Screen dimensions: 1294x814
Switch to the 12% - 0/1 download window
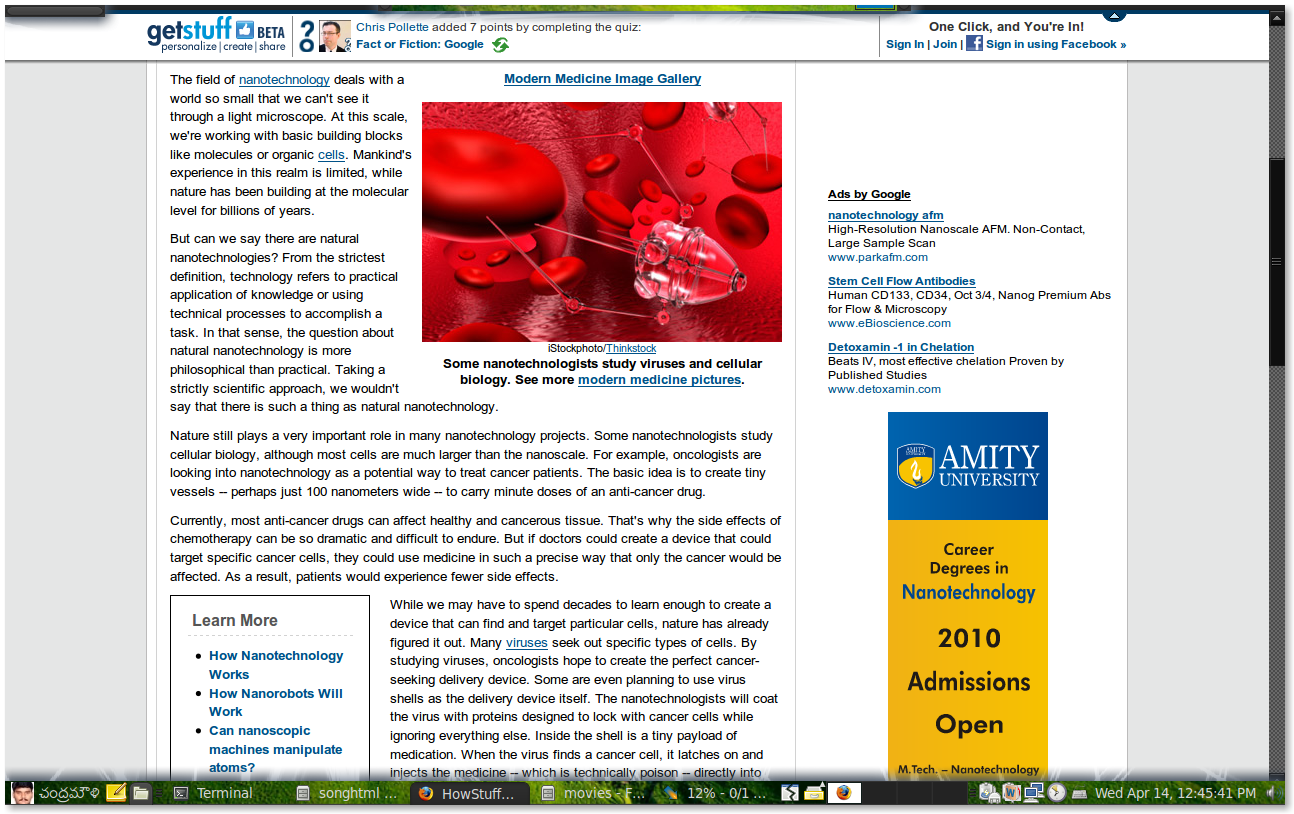(x=715, y=793)
